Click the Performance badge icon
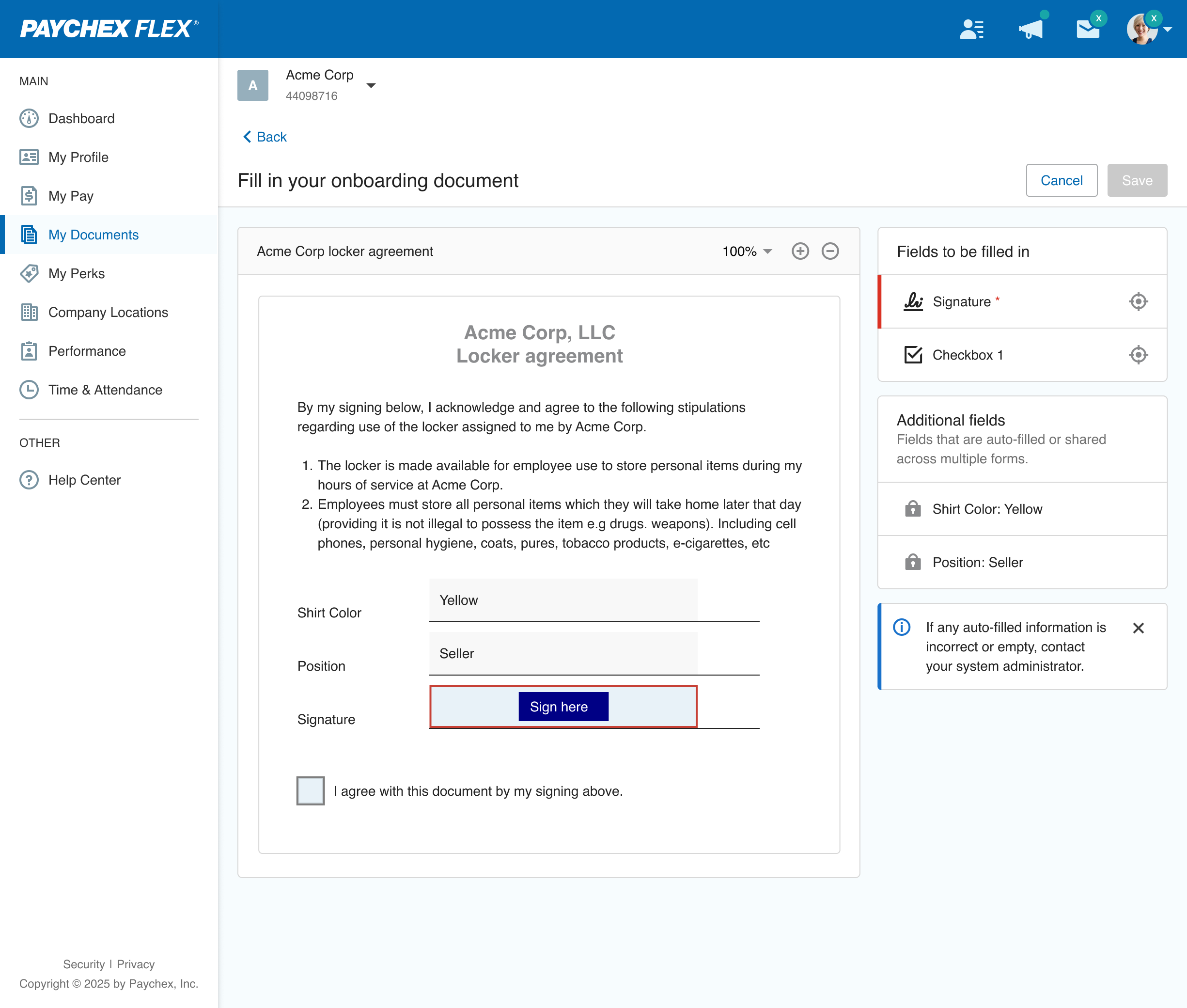The height and width of the screenshot is (1008, 1187). (x=29, y=351)
